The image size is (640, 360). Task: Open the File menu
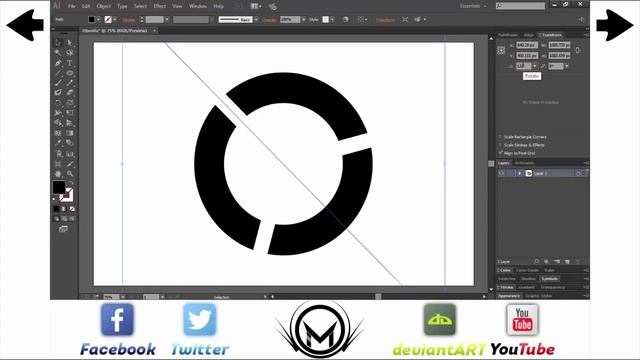pyautogui.click(x=71, y=6)
